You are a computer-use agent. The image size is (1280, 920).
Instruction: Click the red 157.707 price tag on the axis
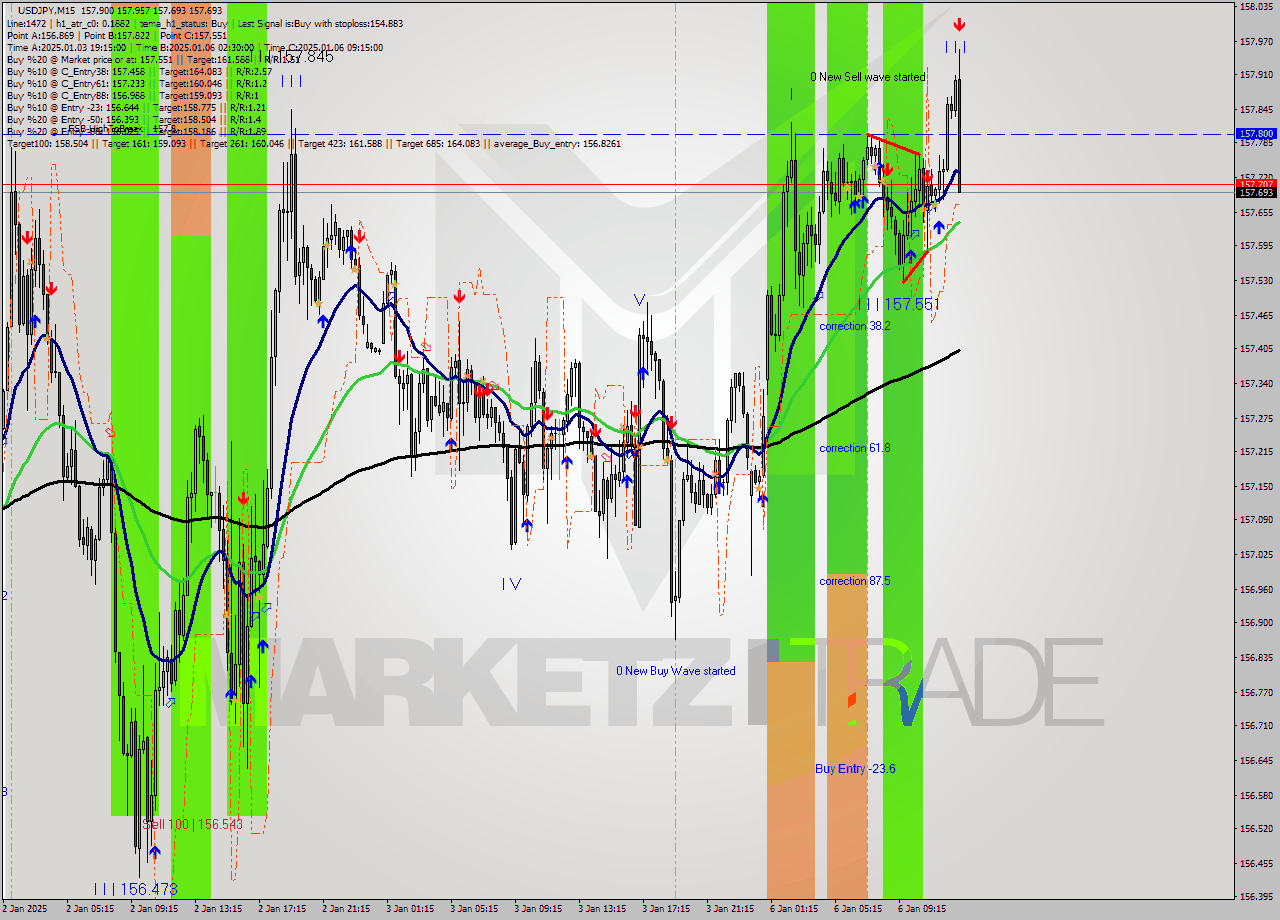[x=1257, y=184]
